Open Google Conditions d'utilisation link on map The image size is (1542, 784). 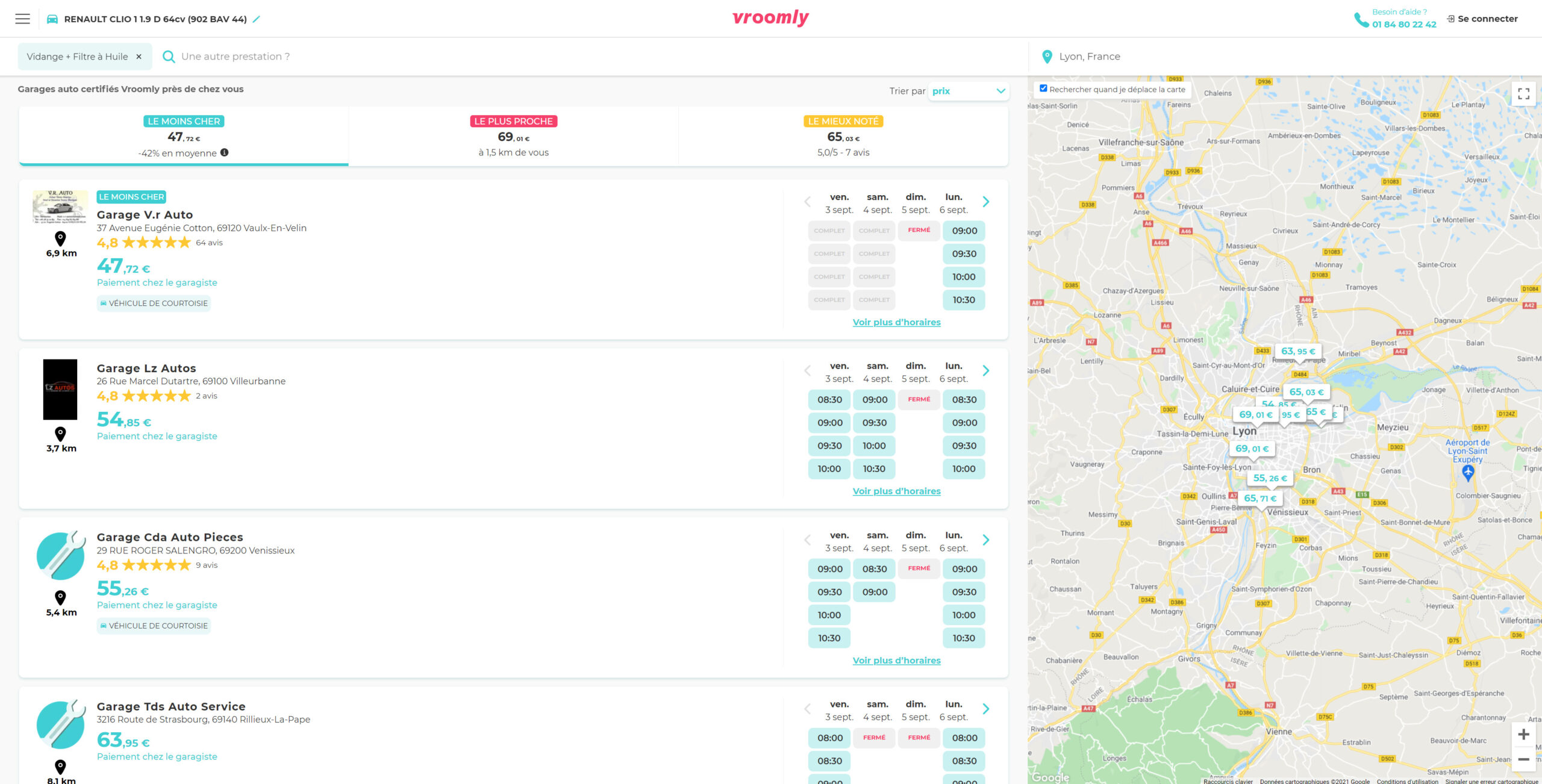coord(1407,781)
